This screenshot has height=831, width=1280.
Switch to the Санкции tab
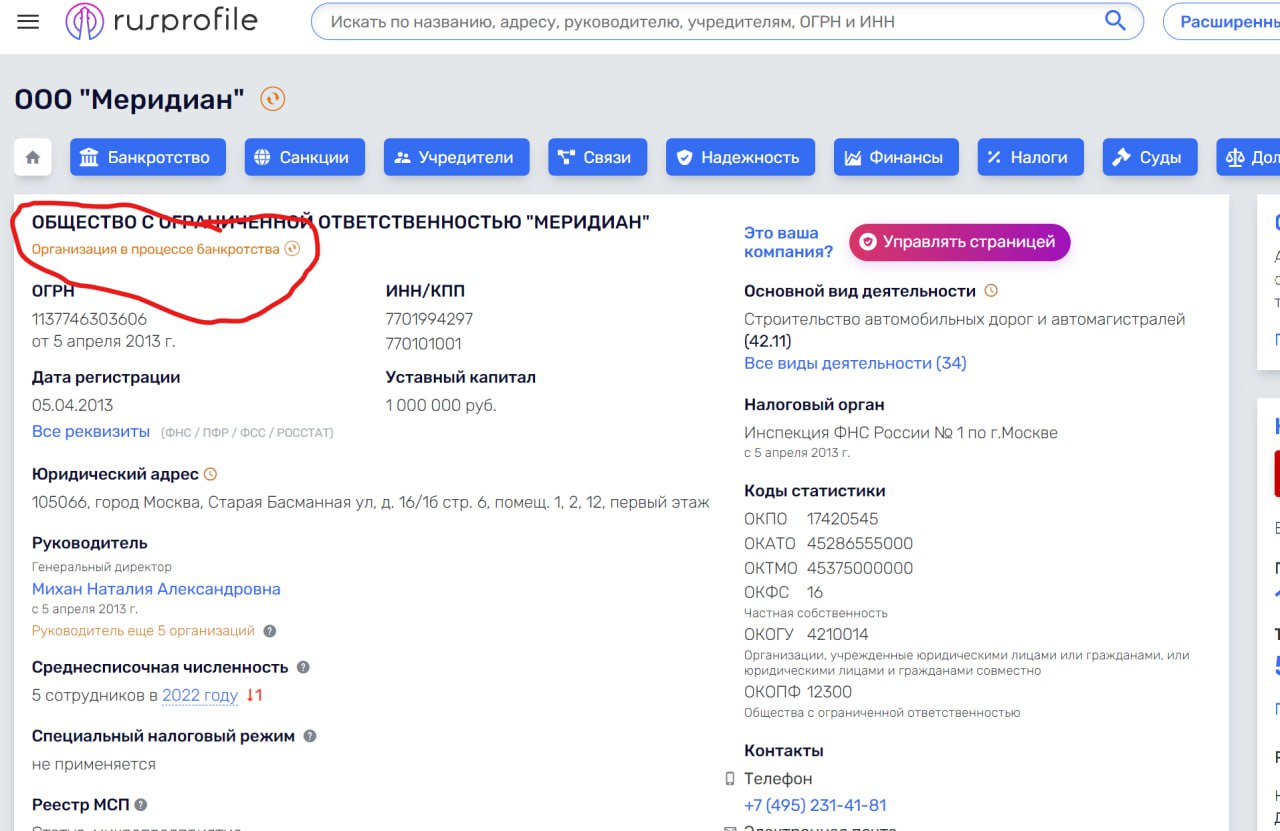(x=304, y=157)
